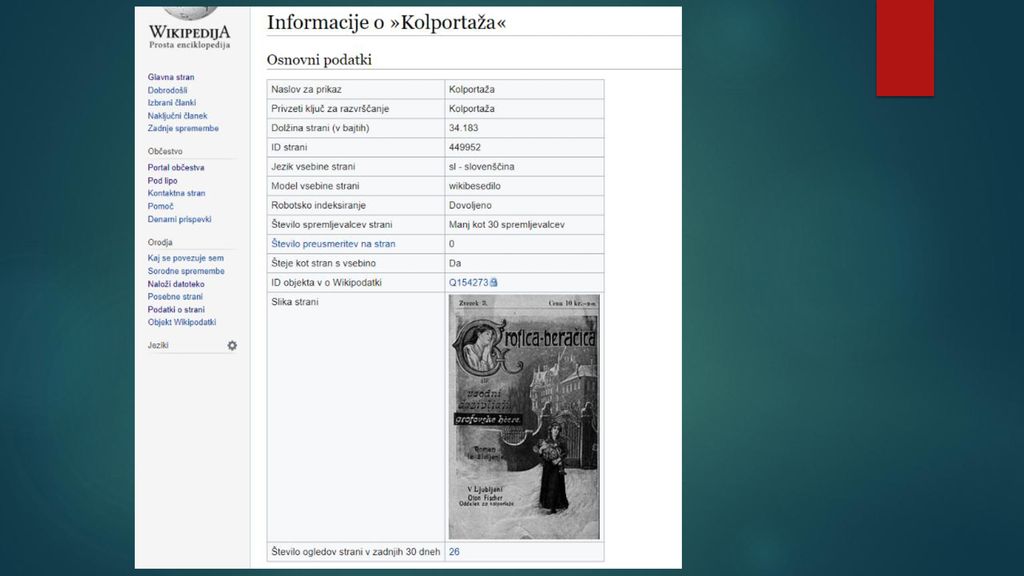Click 'Osnovni podatki' section heading

[x=319, y=59]
